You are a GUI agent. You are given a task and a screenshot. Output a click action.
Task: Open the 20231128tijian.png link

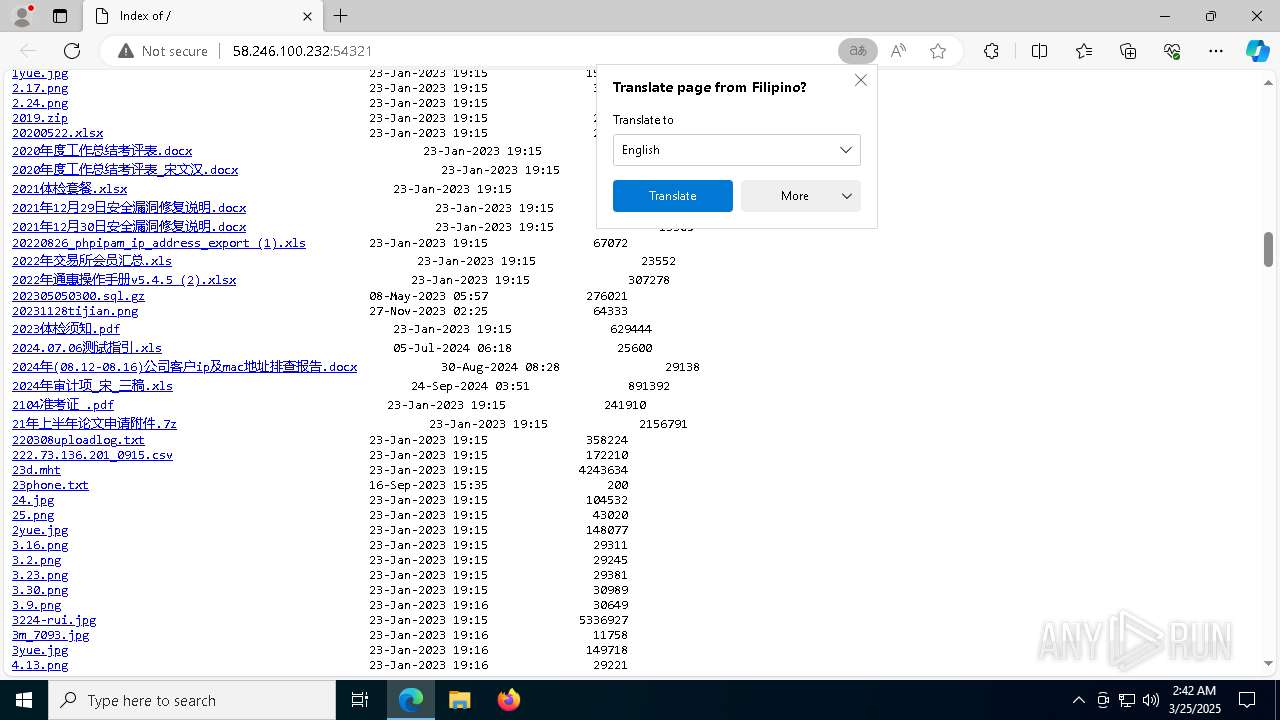pos(75,311)
